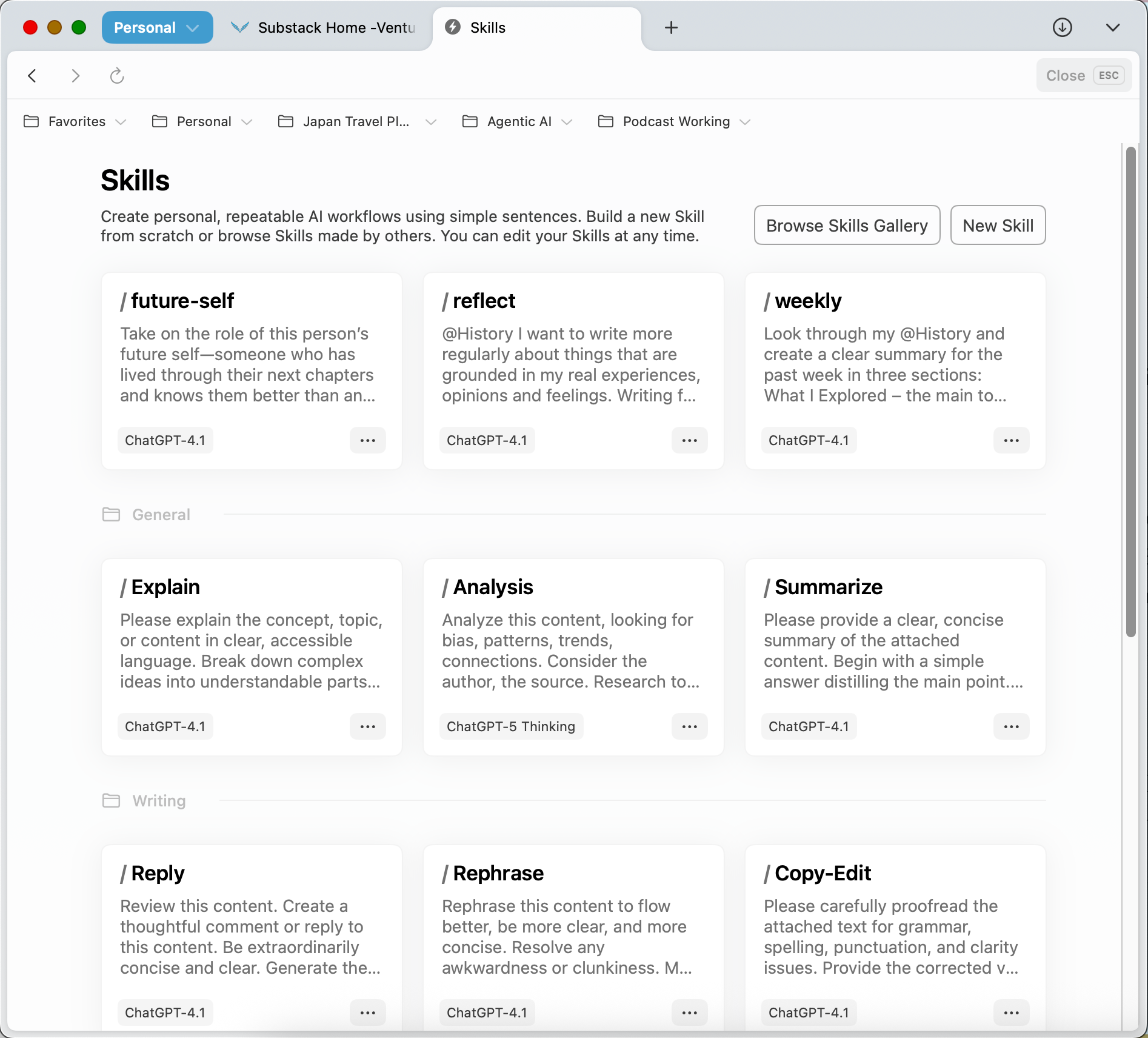Image resolution: width=1148 pixels, height=1038 pixels.
Task: Go back with the back arrow
Action: point(32,76)
